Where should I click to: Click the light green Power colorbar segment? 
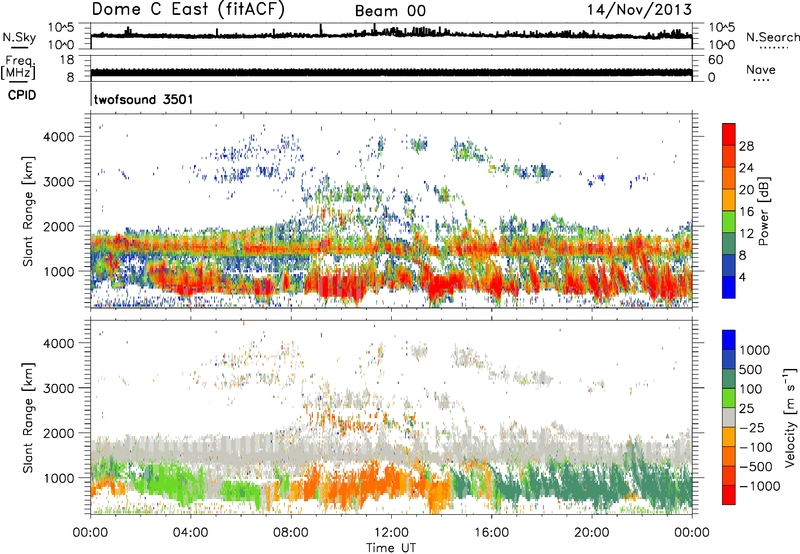pos(729,222)
